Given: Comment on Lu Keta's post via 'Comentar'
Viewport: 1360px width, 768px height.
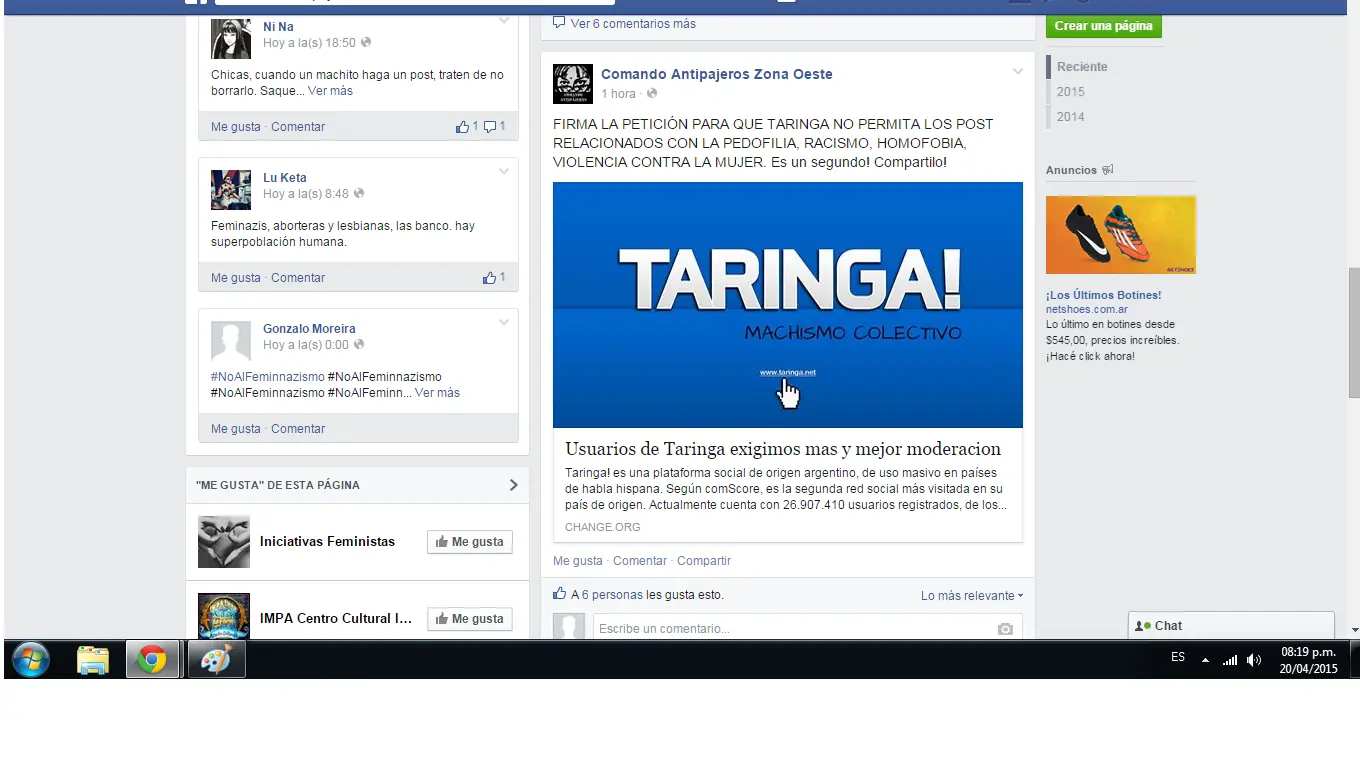Looking at the screenshot, I should pyautogui.click(x=298, y=278).
